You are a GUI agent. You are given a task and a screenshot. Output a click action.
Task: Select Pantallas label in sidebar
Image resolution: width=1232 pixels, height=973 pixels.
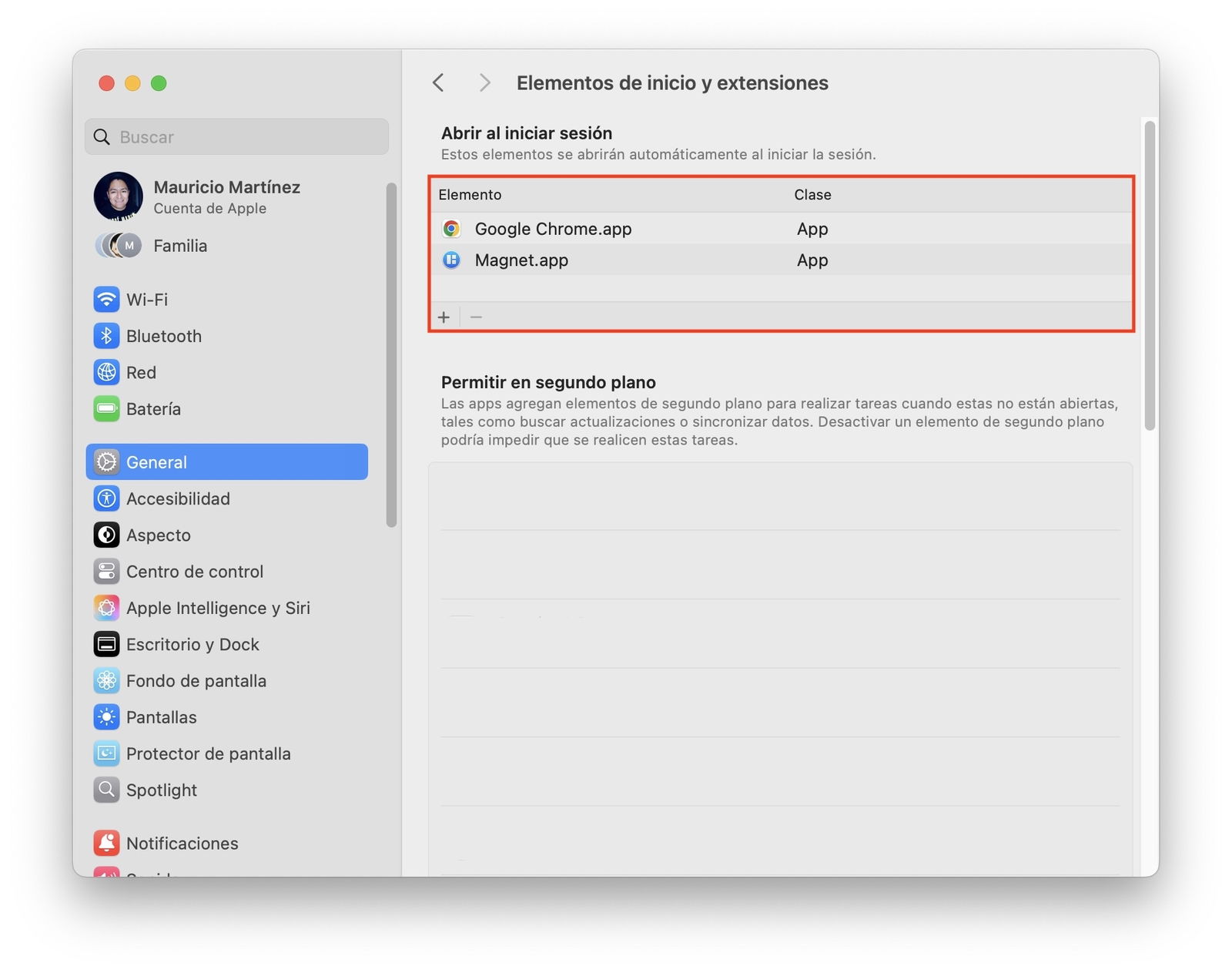pos(162,717)
